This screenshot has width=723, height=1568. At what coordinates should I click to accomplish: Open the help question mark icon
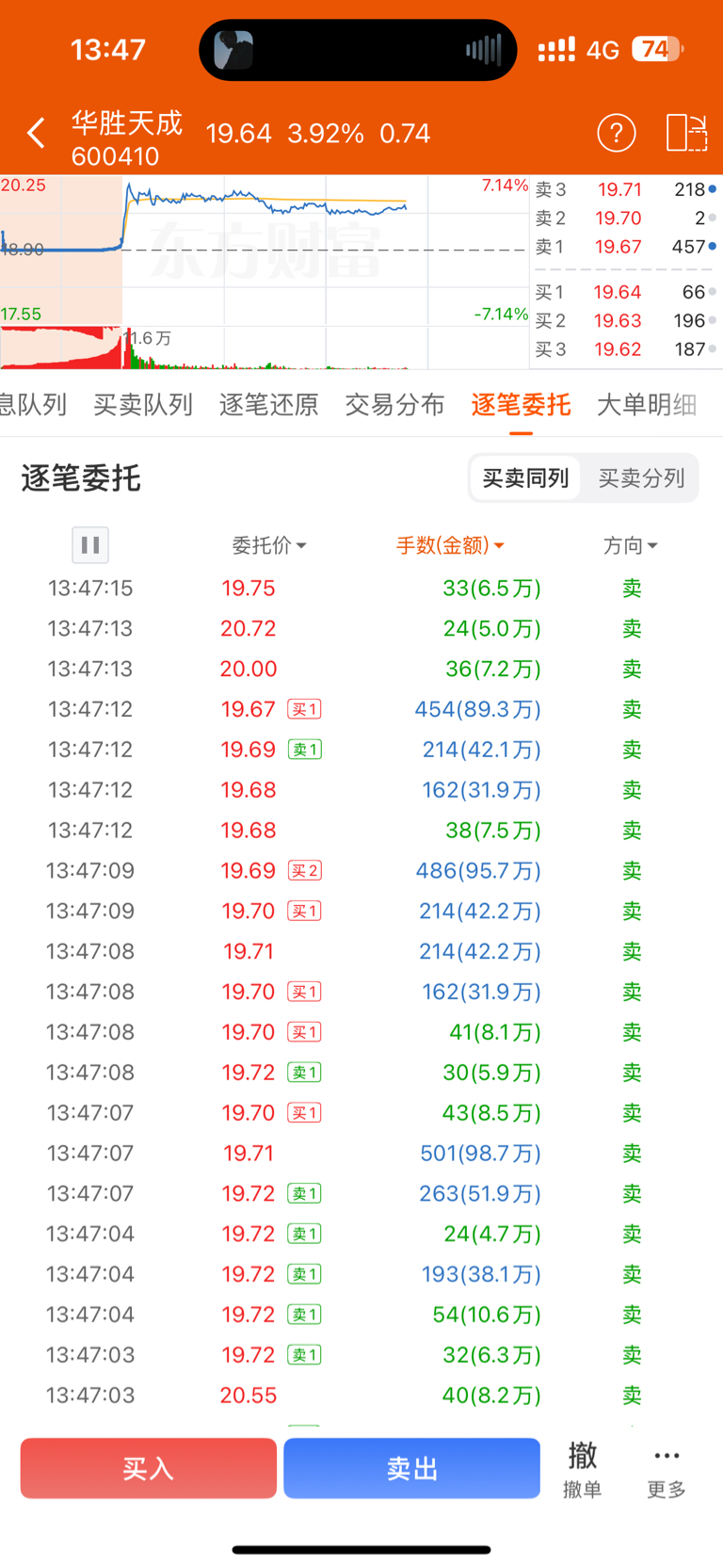617,133
